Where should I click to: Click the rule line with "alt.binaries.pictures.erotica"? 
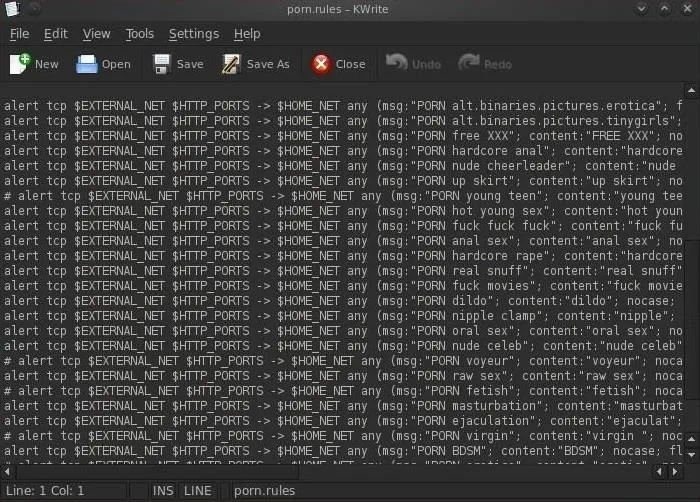point(343,106)
